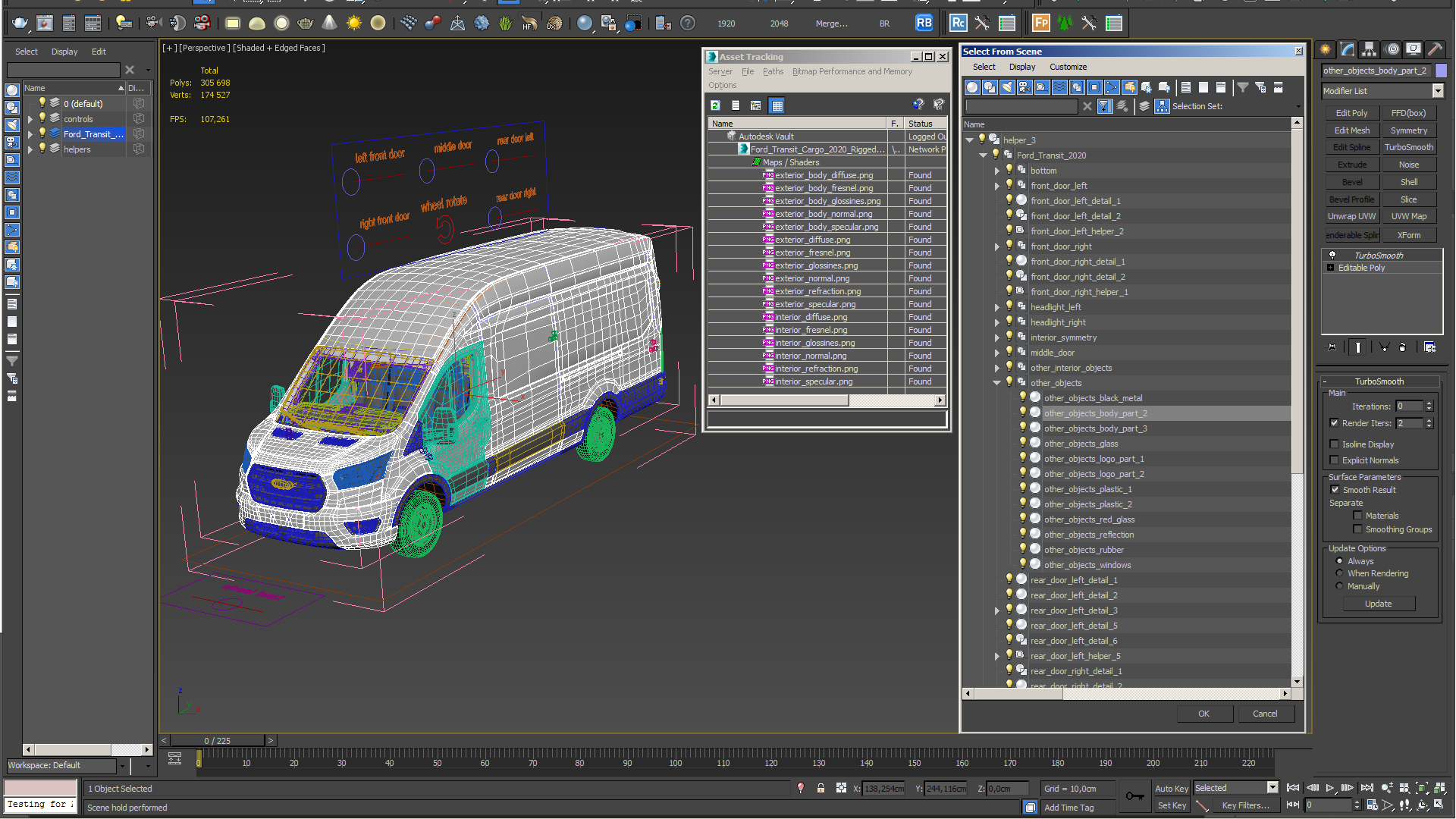Select the Manually update option
Screen dimensions: 1456x819
(x=1339, y=586)
